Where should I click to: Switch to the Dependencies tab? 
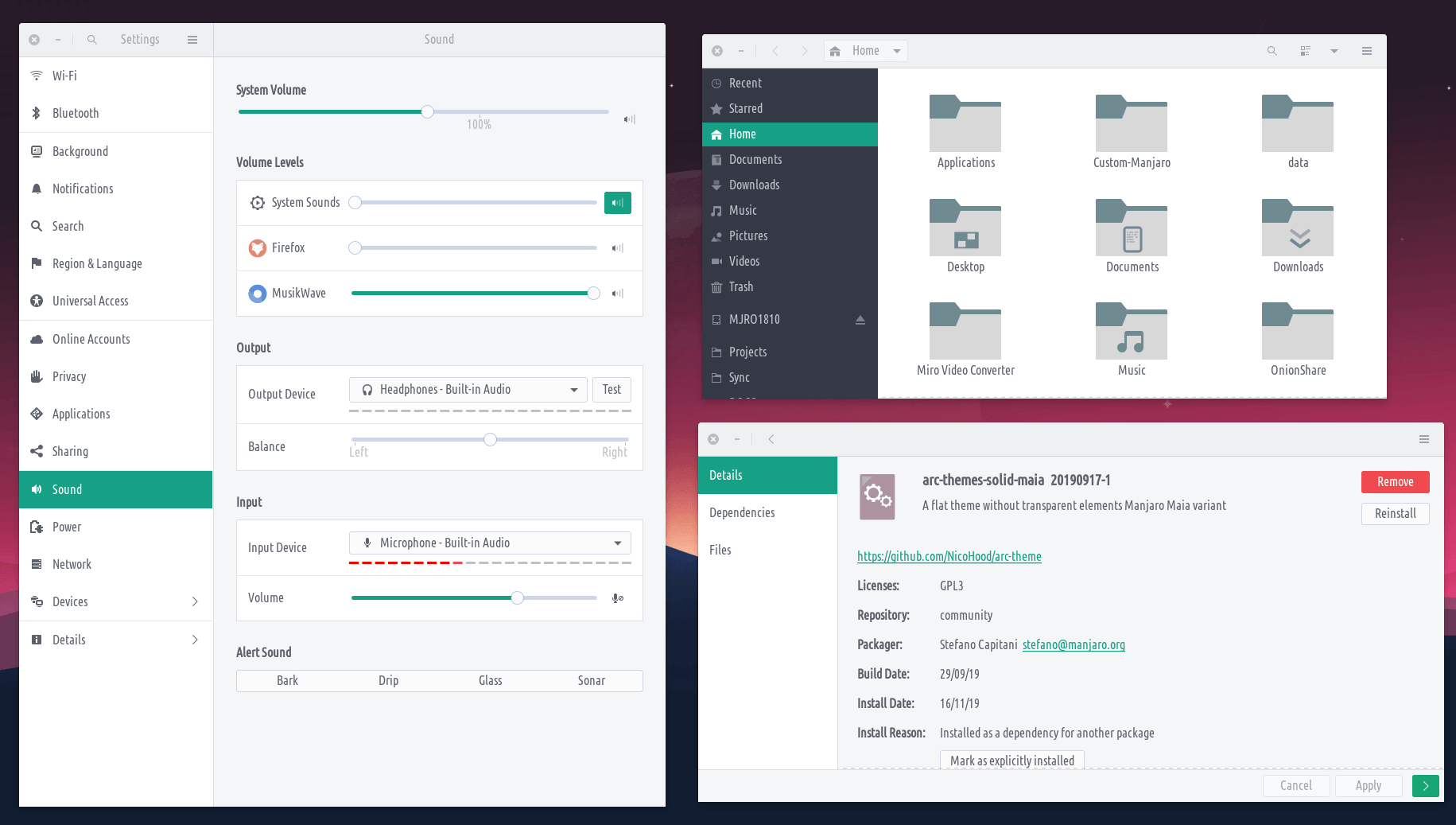click(742, 513)
